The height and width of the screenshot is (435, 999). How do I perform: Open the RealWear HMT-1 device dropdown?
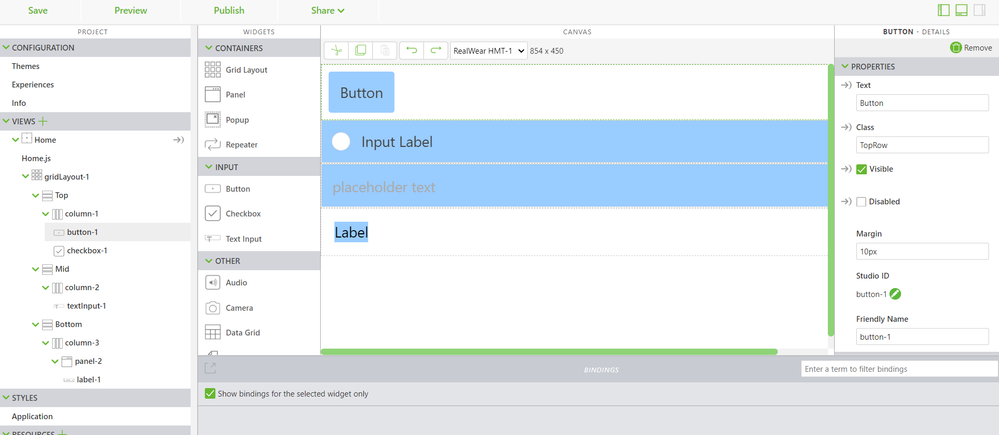click(489, 50)
